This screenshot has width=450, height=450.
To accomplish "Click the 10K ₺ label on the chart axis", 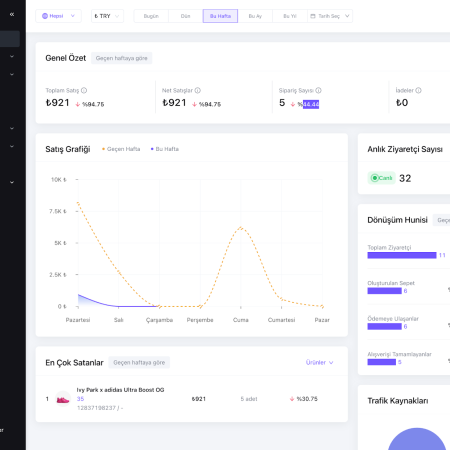I will pyautogui.click(x=59, y=180).
